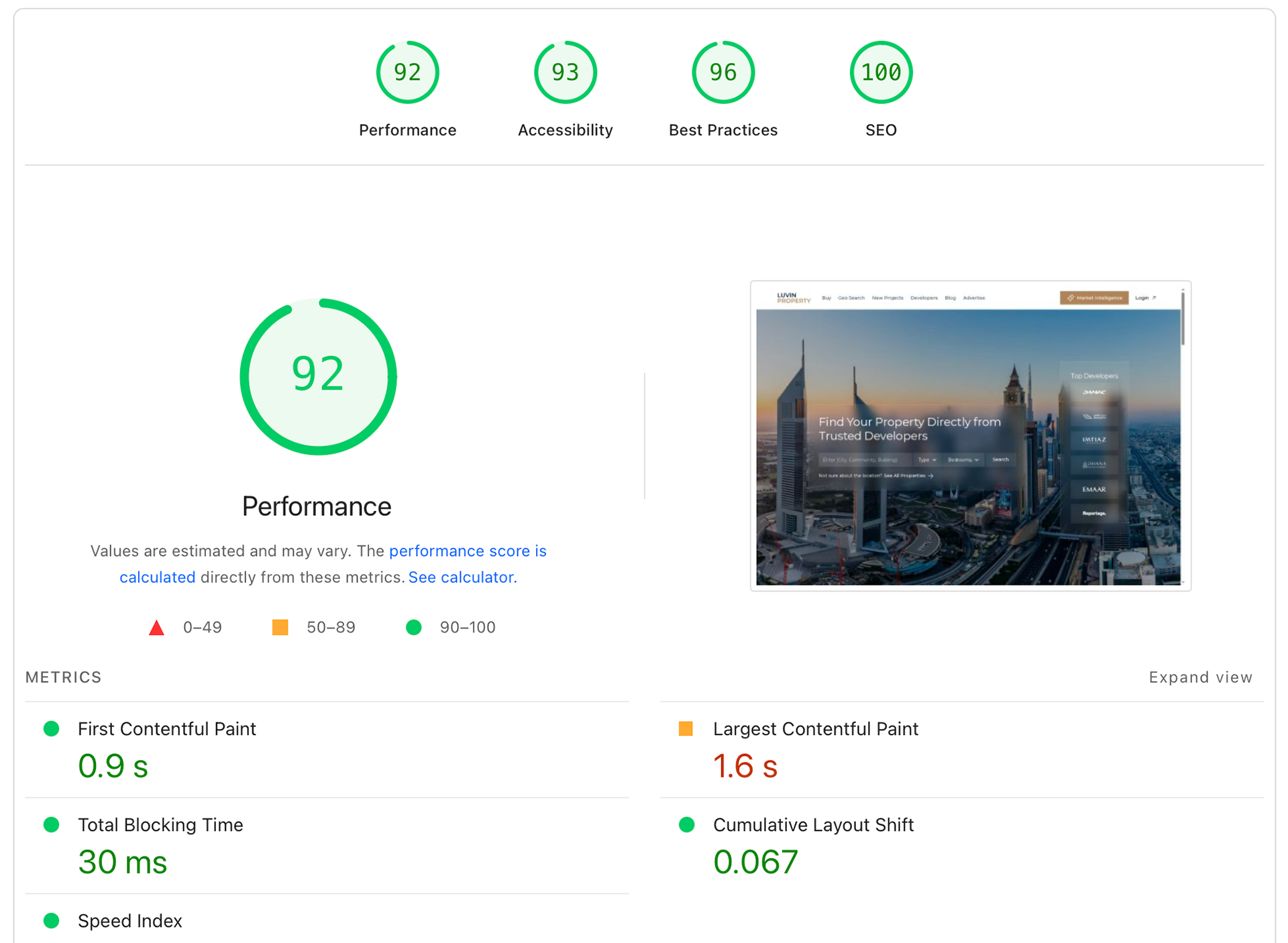Click the Performance label under top gauge
The width and height of the screenshot is (1288, 943).
407,130
